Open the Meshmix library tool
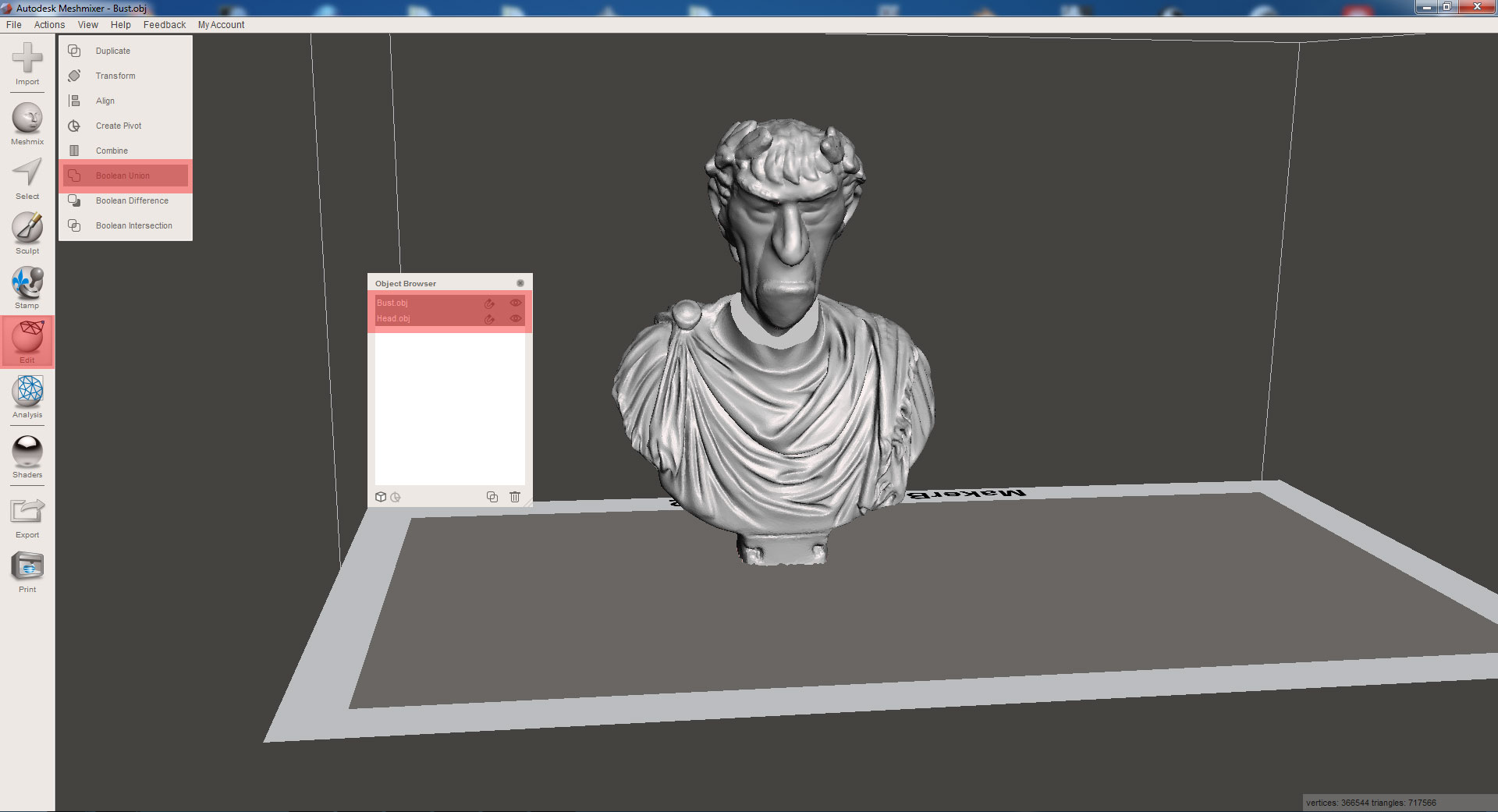 pyautogui.click(x=27, y=124)
